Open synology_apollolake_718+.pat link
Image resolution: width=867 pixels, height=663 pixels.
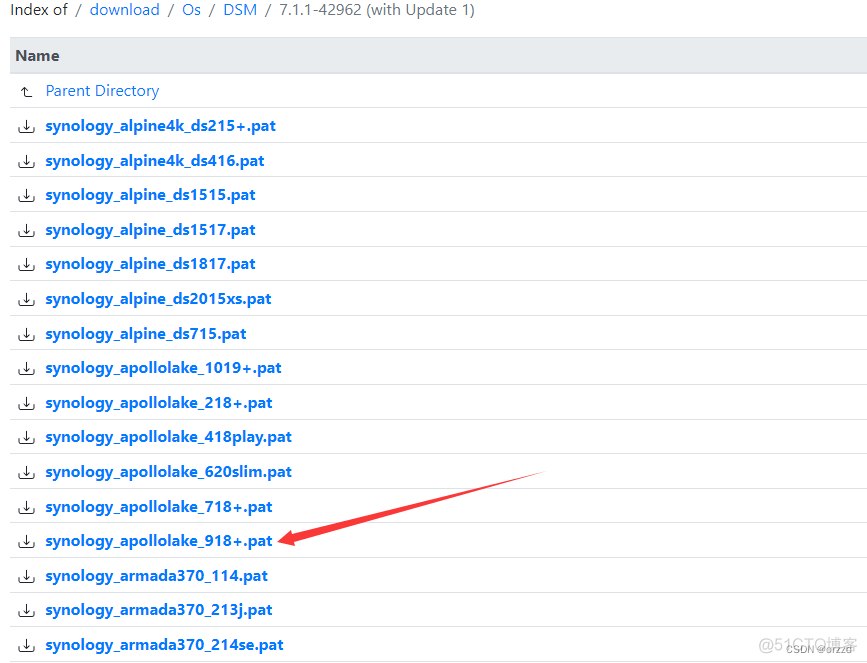point(159,507)
